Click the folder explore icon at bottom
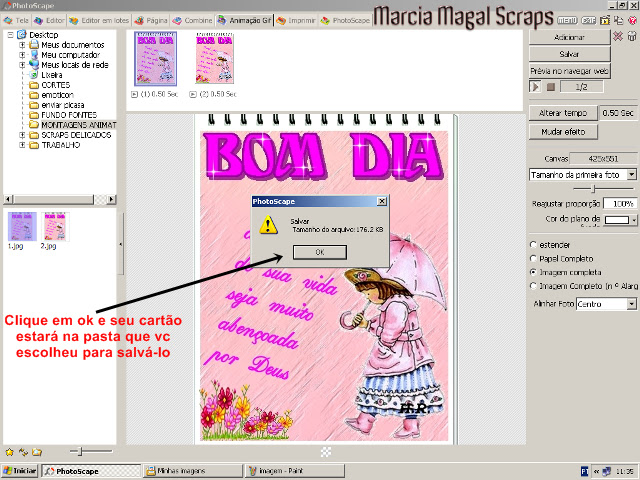 coord(37,452)
